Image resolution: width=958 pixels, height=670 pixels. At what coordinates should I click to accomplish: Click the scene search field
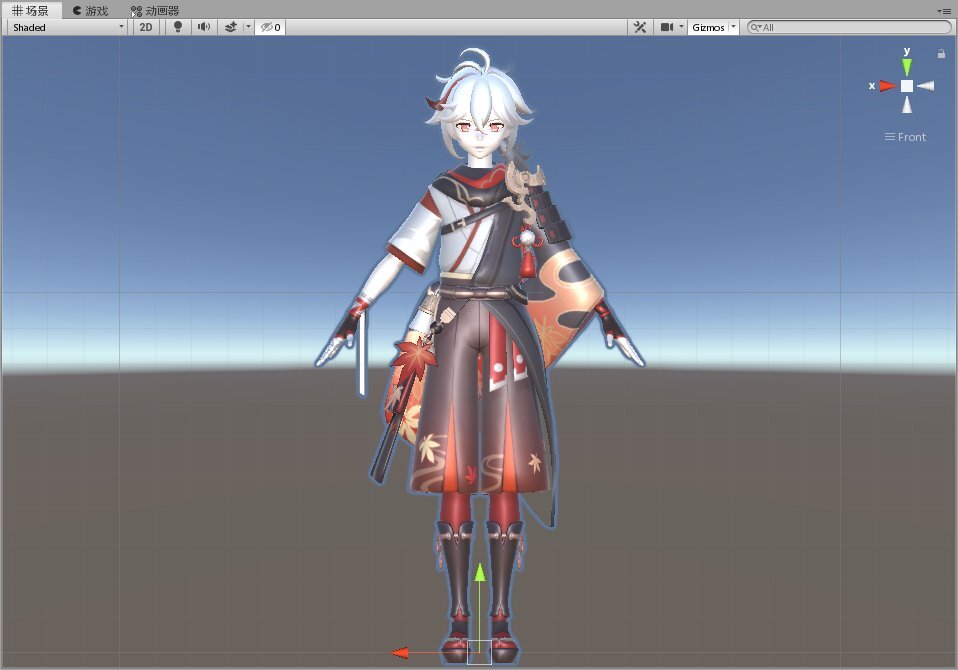(850, 27)
